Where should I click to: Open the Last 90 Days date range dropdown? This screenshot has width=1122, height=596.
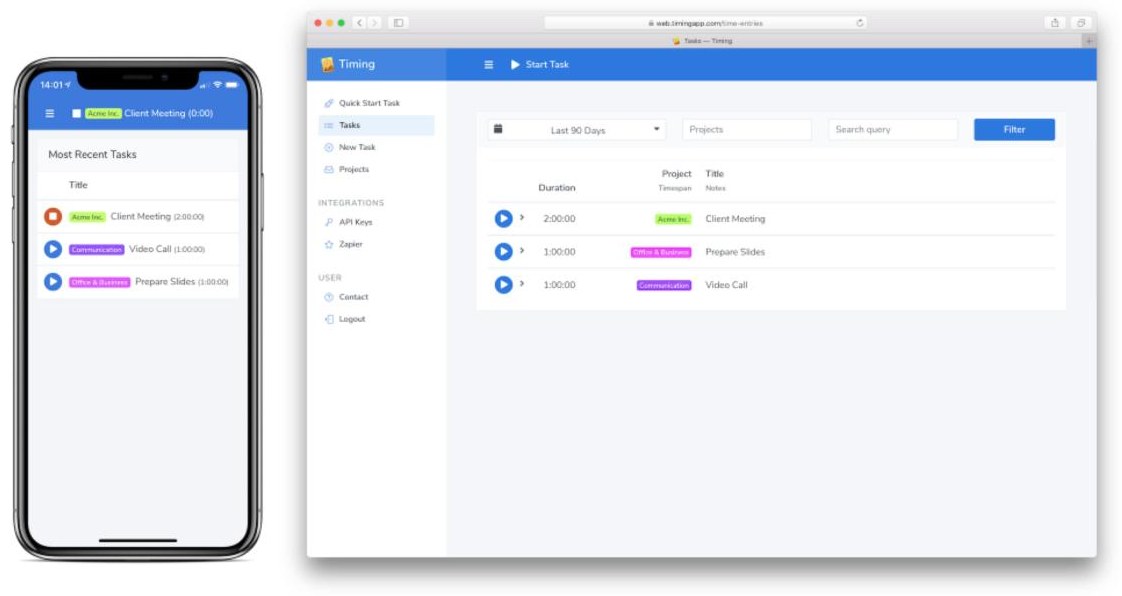(577, 130)
